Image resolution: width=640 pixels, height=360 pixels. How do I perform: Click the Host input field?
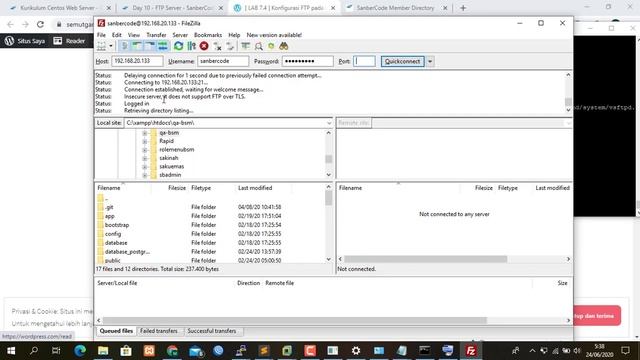tap(137, 61)
